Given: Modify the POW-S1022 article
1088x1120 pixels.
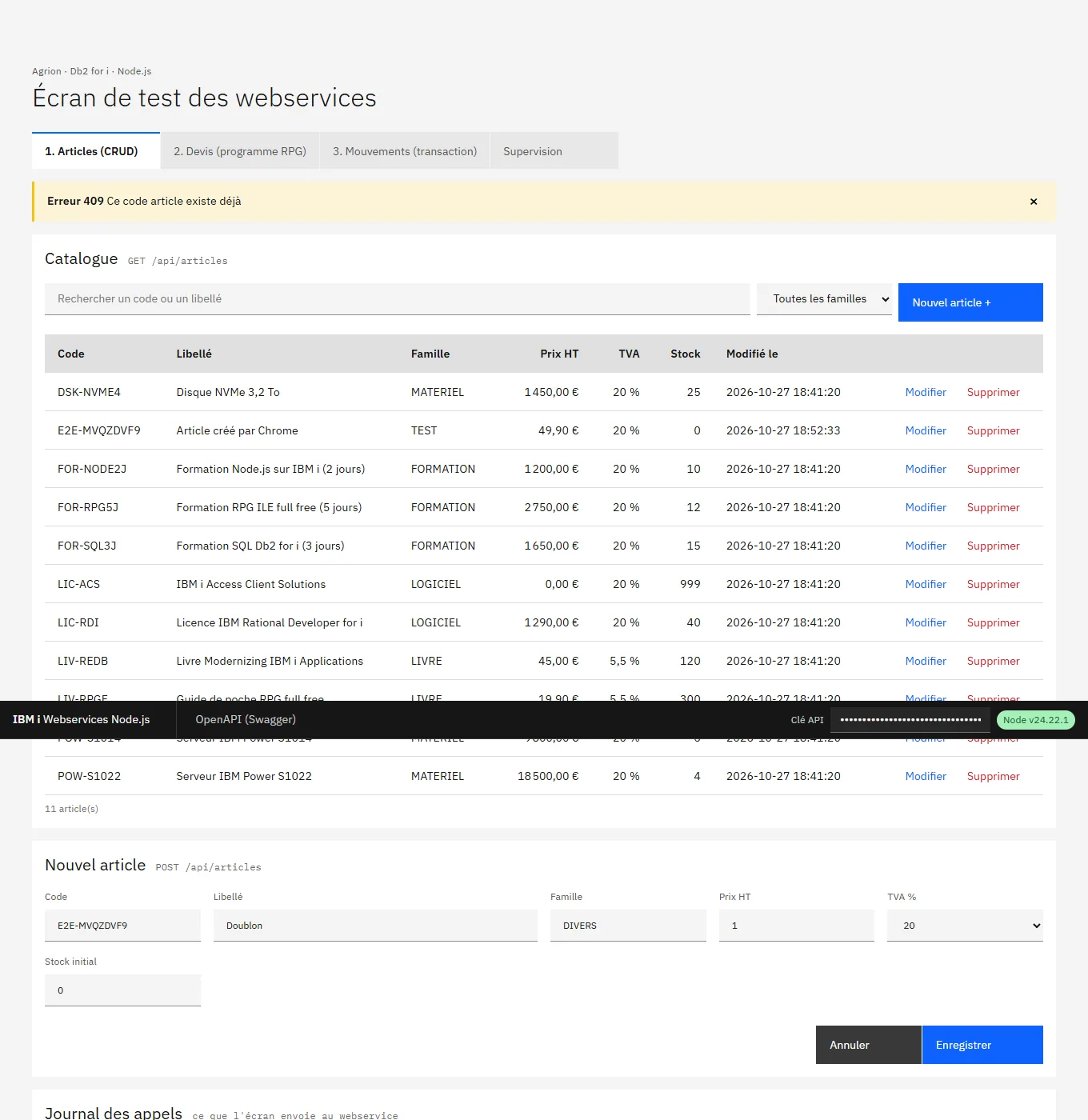Looking at the screenshot, I should click(x=926, y=776).
